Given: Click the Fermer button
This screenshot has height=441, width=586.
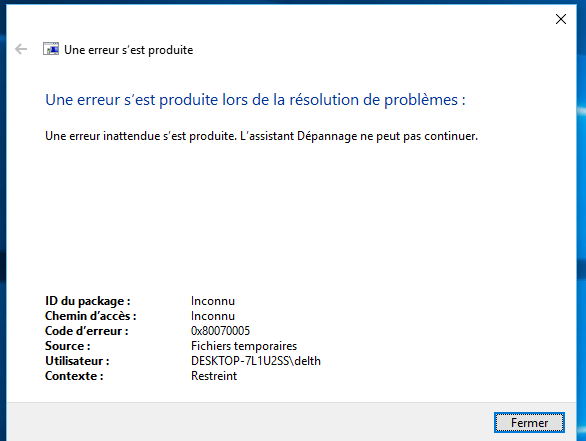Looking at the screenshot, I should (x=529, y=423).
